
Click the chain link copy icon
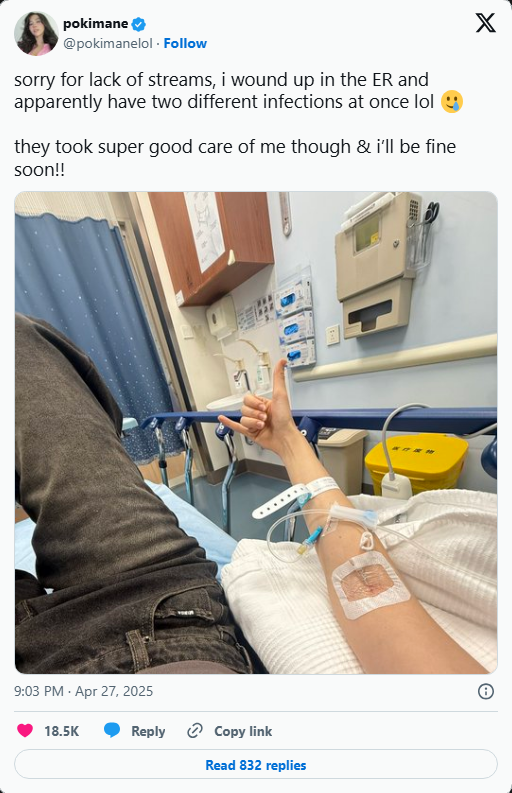(x=195, y=731)
